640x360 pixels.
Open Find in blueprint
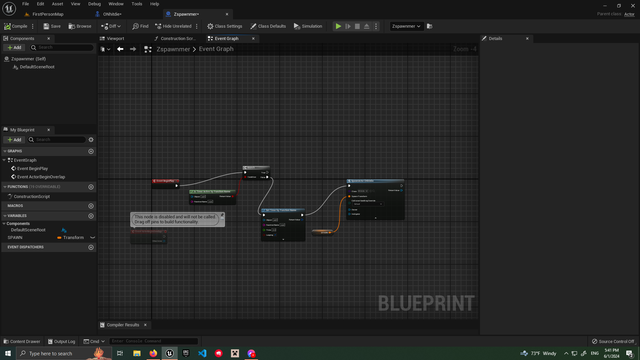click(140, 26)
